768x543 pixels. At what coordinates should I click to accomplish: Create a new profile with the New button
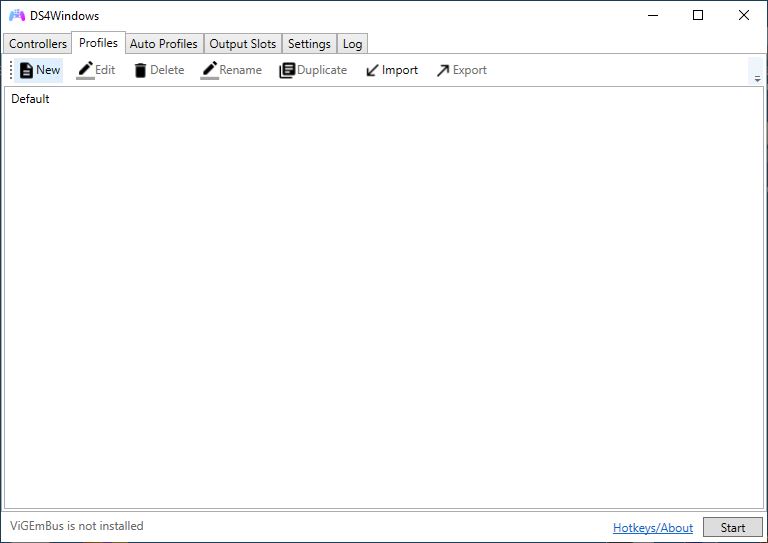coord(40,70)
